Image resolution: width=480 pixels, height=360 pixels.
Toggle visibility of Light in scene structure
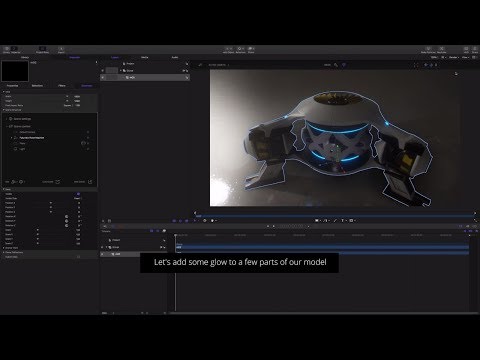[88, 149]
